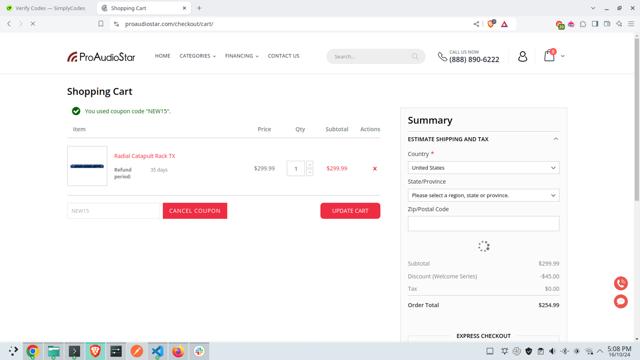
Task: Remove Radial Catapult Rack TX with red X
Action: [375, 169]
